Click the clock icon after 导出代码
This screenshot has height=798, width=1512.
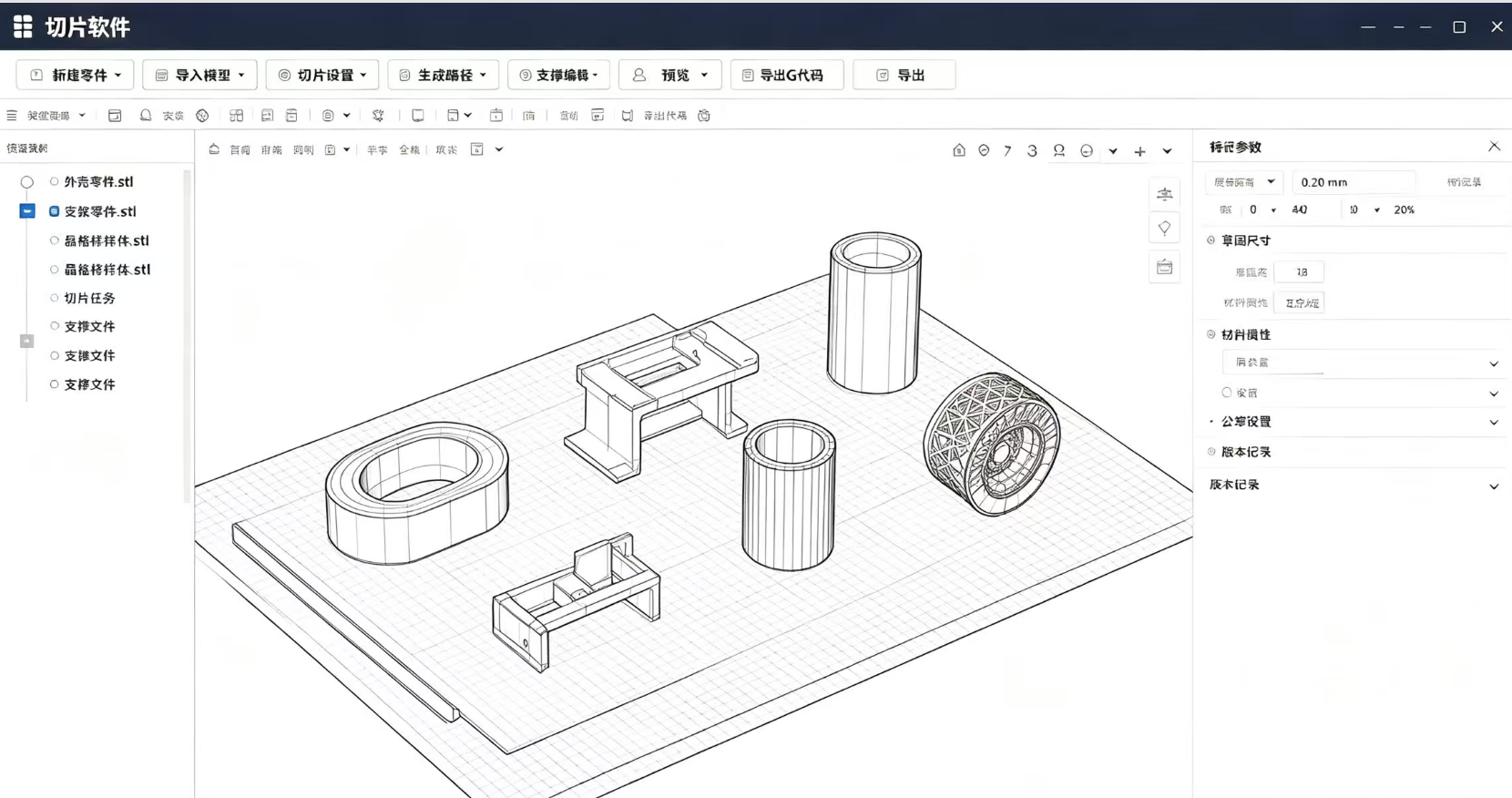(704, 116)
